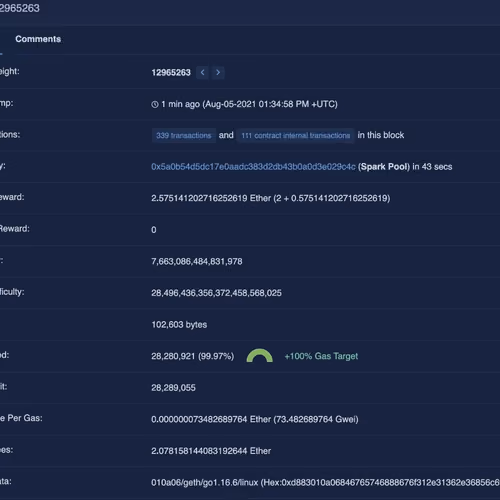
Task: Select the difficulty value 7,663,086,484,831,978
Action: (197, 261)
